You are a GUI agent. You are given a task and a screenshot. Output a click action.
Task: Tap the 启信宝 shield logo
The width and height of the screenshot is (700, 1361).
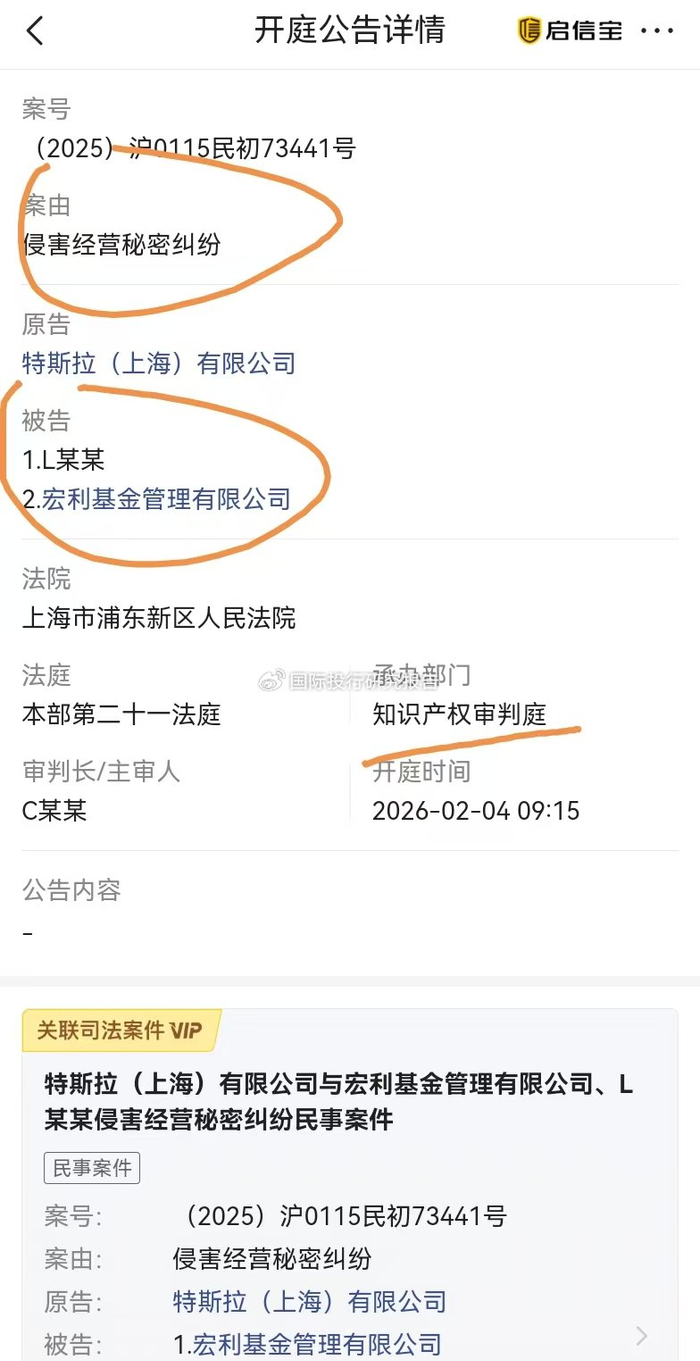[x=529, y=31]
